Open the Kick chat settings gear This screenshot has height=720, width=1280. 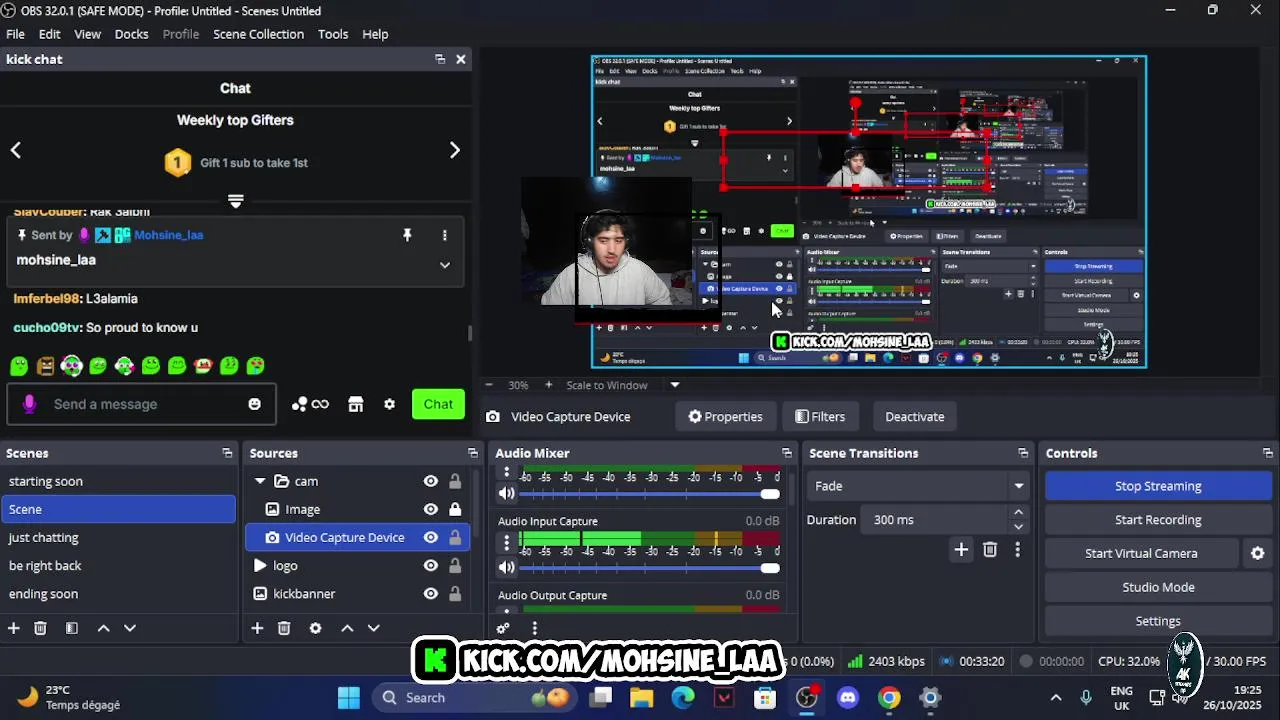pyautogui.click(x=390, y=404)
